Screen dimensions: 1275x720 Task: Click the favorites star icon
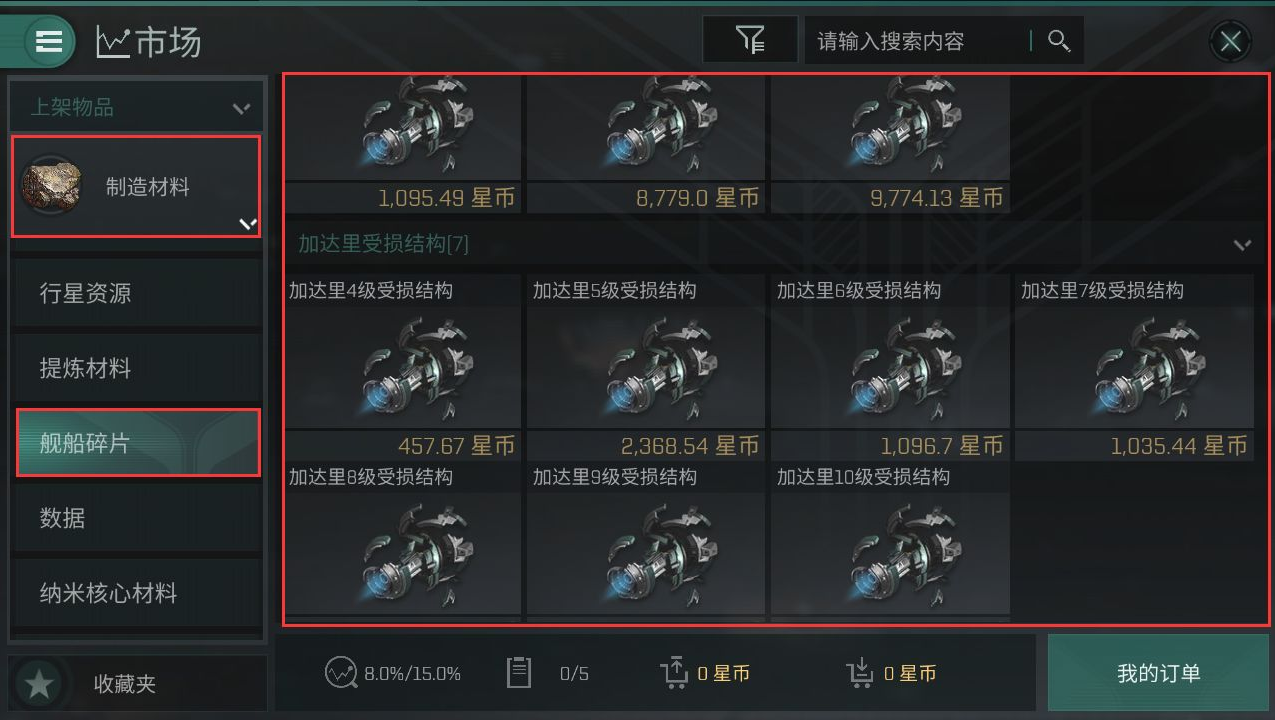39,684
